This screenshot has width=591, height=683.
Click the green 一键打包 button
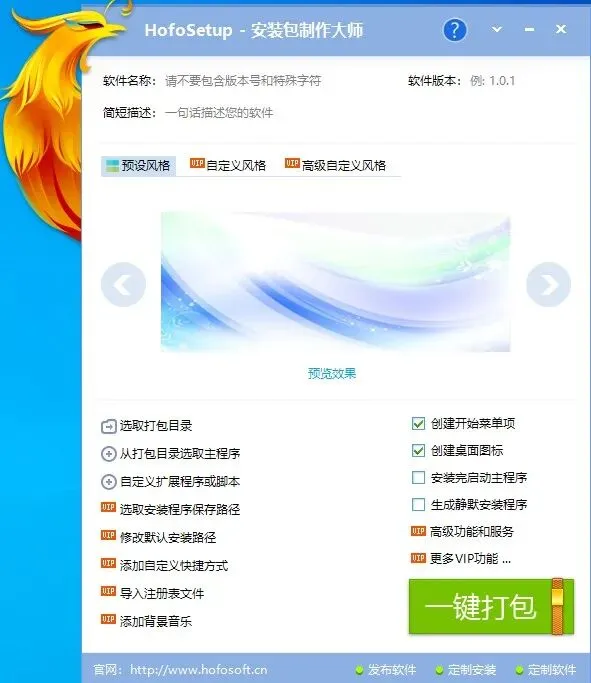pyautogui.click(x=491, y=606)
